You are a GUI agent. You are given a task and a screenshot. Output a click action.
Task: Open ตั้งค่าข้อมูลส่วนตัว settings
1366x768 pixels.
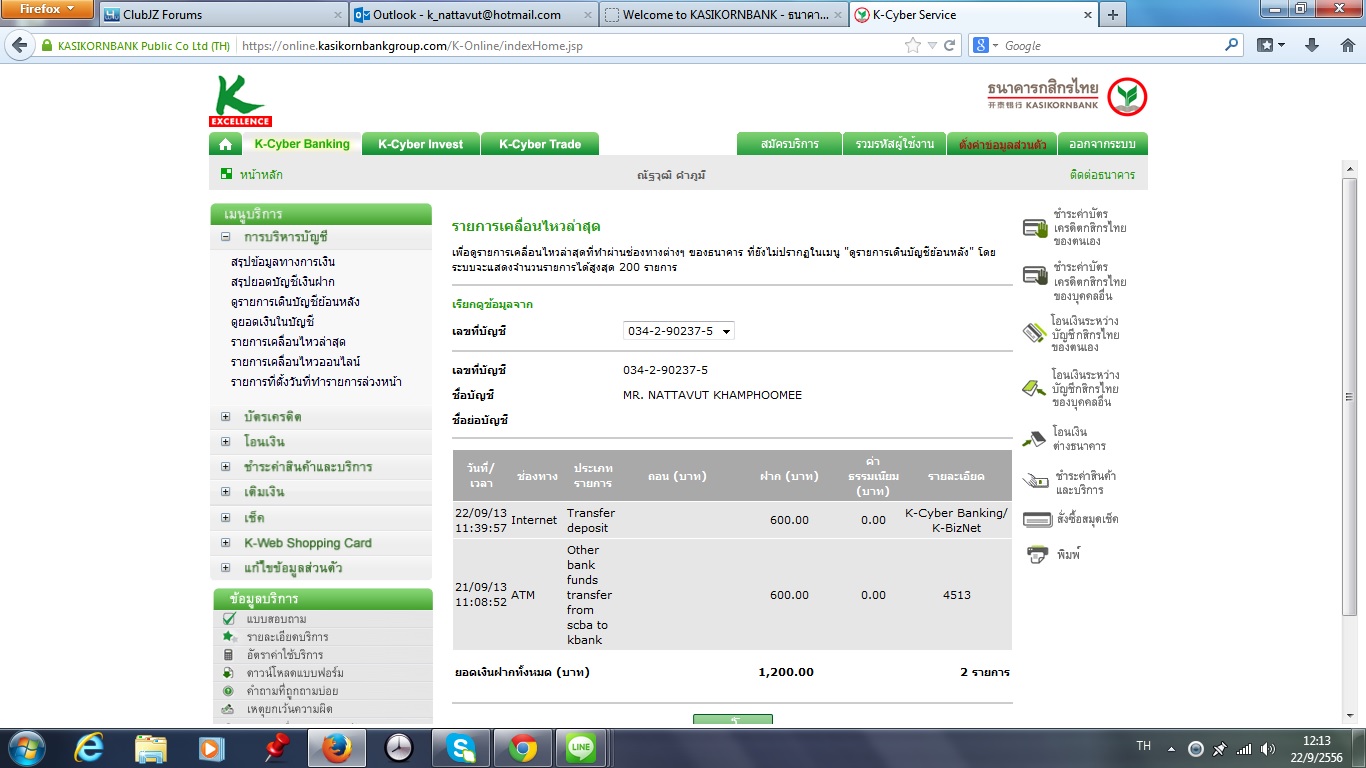1002,144
